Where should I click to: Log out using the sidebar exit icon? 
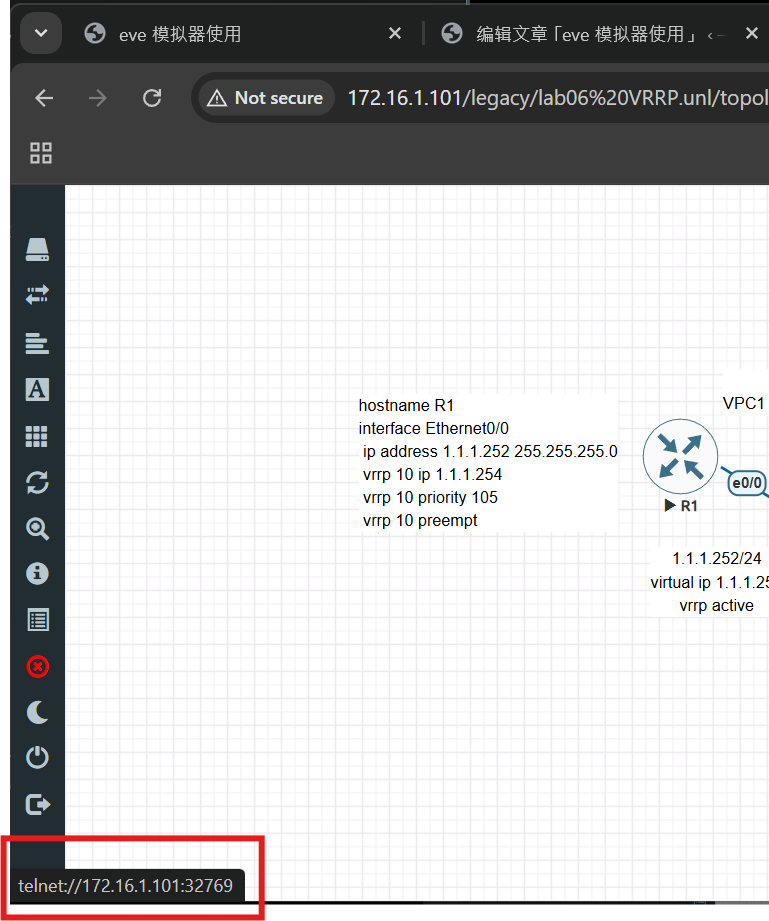point(37,804)
